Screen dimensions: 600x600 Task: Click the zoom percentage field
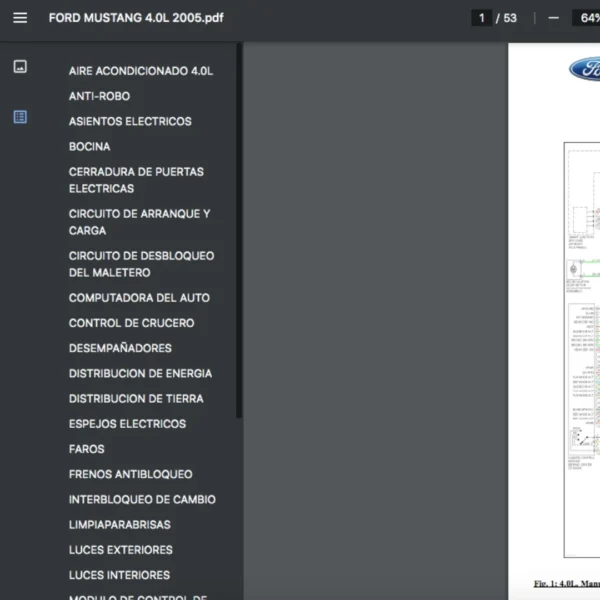pyautogui.click(x=586, y=18)
